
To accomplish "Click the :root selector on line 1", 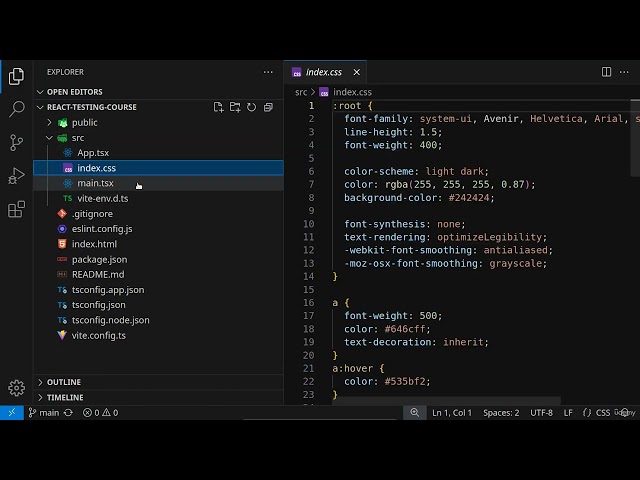I will coord(347,106).
